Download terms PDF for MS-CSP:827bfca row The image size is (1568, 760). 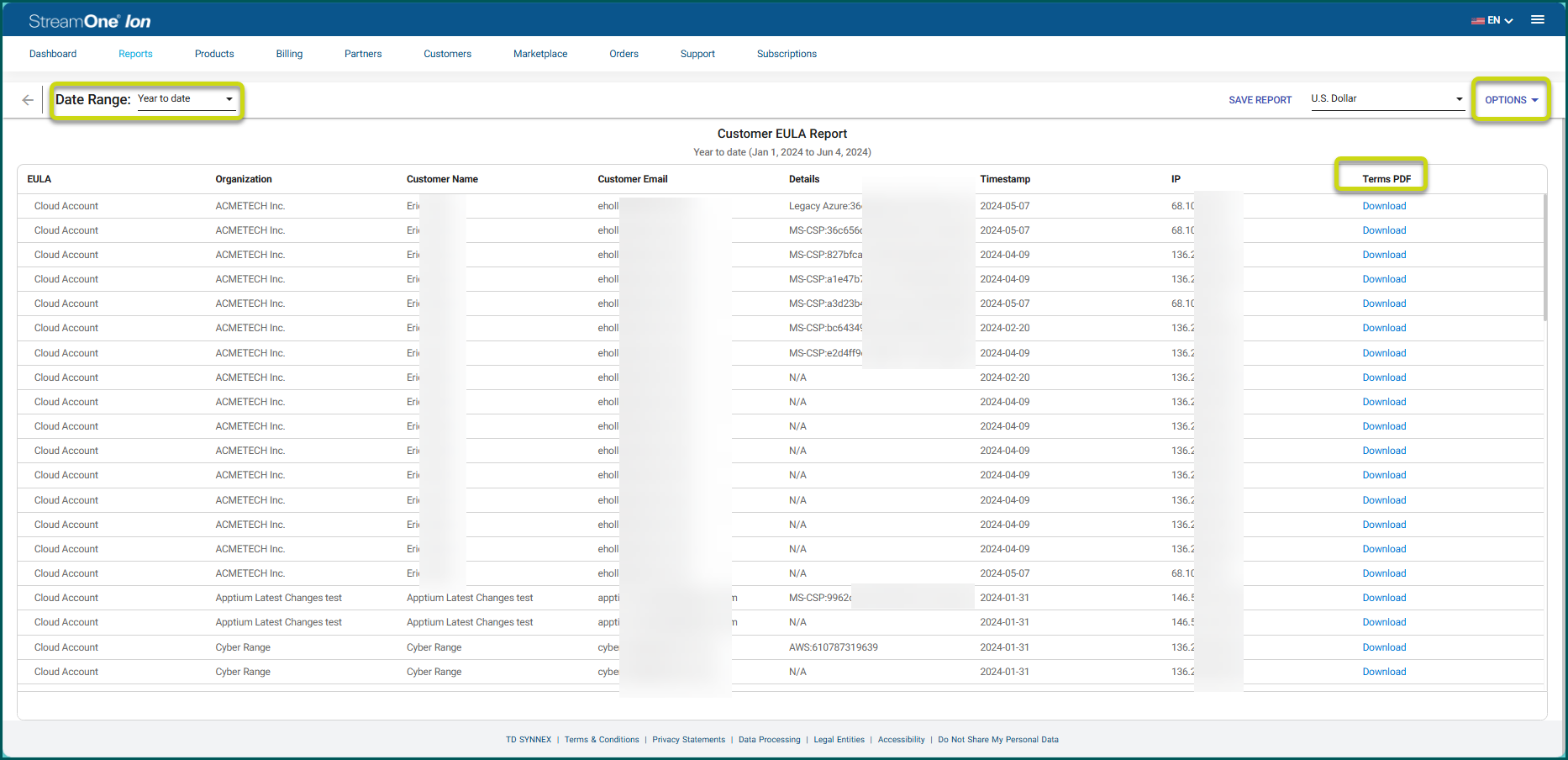1384,255
